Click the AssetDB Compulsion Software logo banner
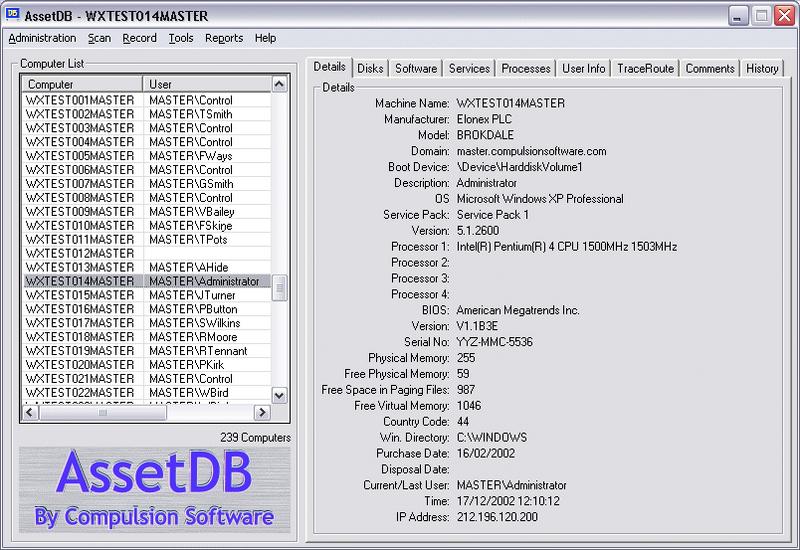This screenshot has width=800, height=550. [155, 489]
